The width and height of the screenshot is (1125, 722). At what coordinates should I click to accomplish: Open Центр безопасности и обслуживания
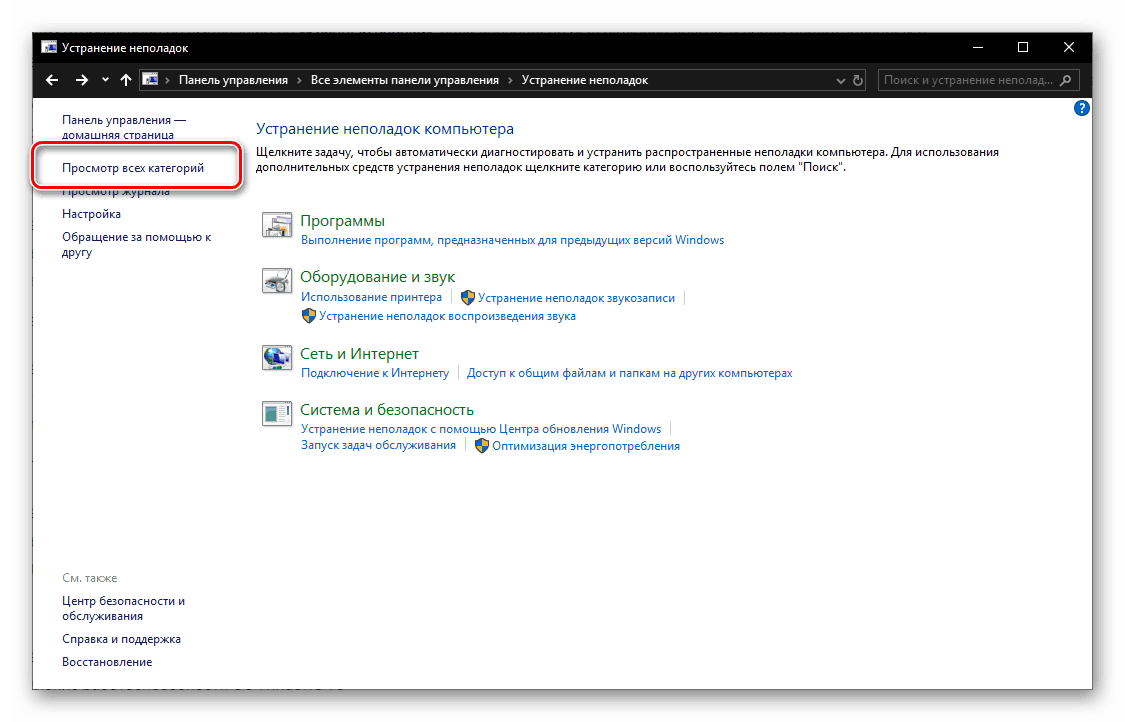pyautogui.click(x=123, y=609)
